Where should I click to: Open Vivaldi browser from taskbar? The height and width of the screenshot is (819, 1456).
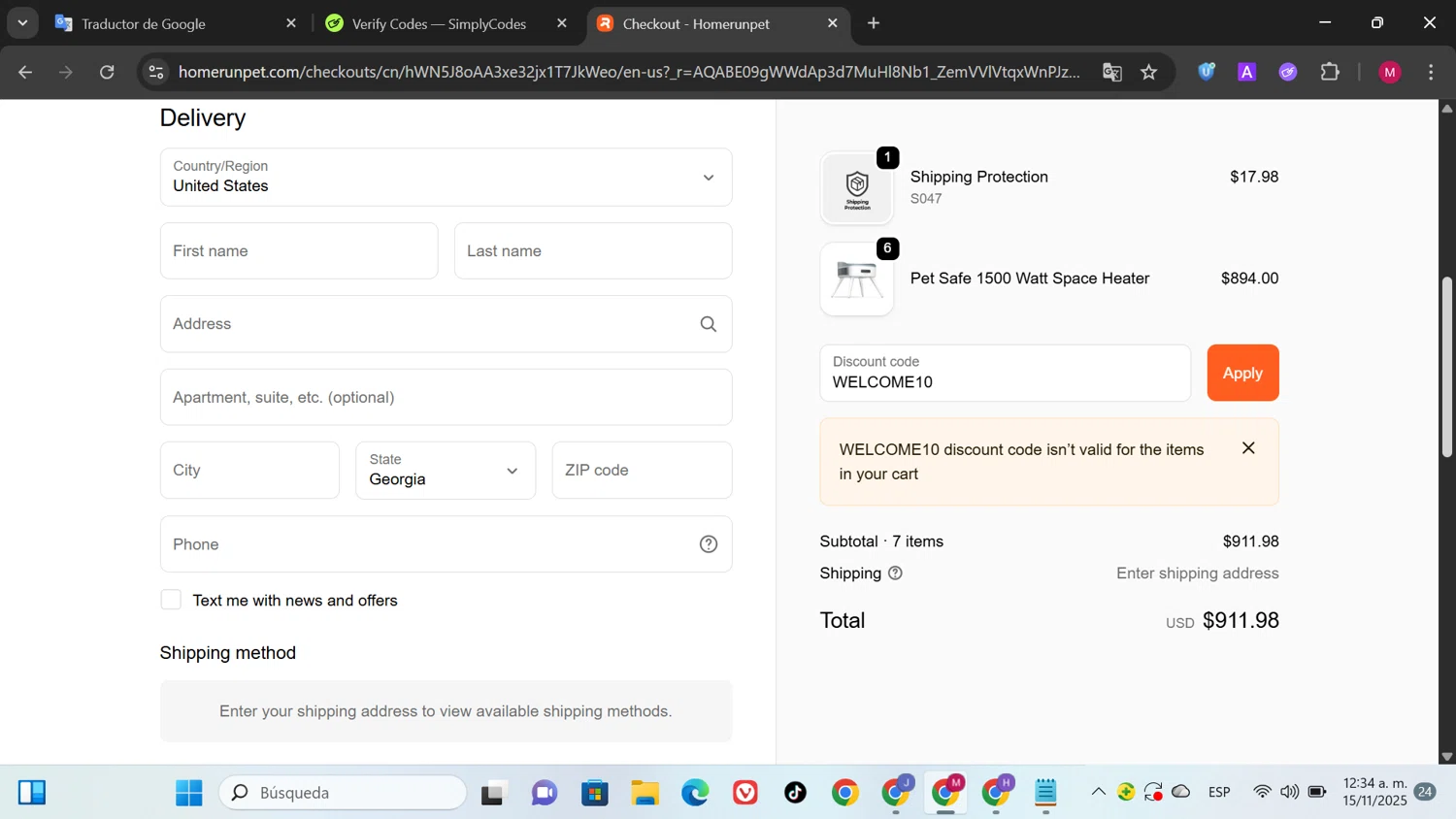745,793
